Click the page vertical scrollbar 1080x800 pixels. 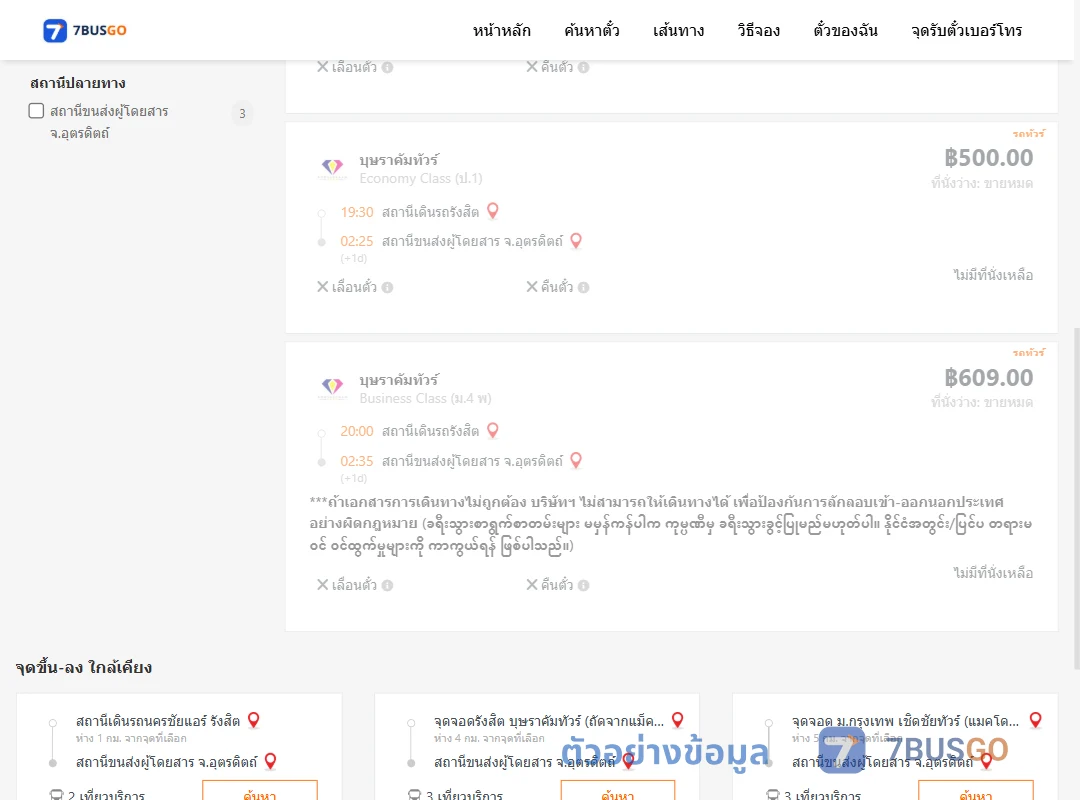pyautogui.click(x=1077, y=498)
